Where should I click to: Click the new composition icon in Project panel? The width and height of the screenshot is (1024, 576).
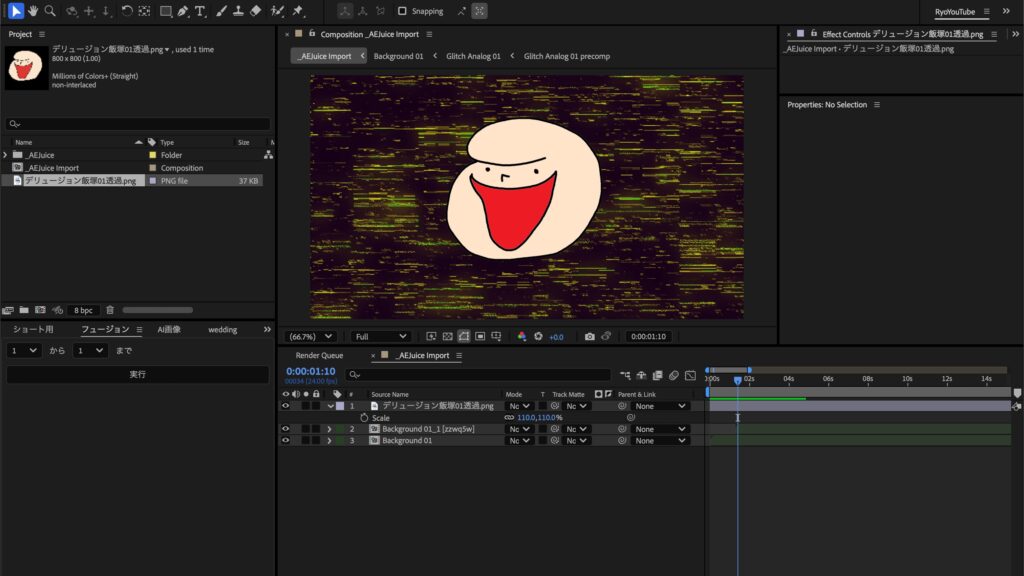point(40,310)
